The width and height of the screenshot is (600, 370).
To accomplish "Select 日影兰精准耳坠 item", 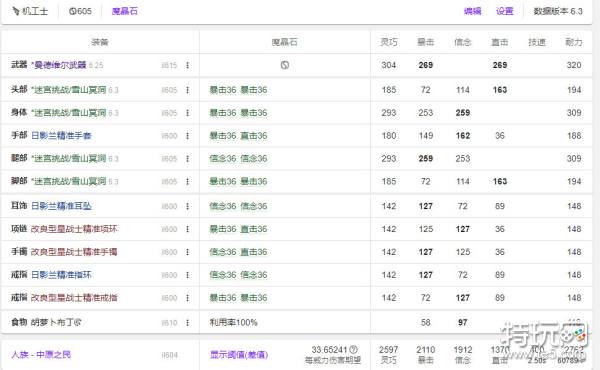I will pos(61,206).
